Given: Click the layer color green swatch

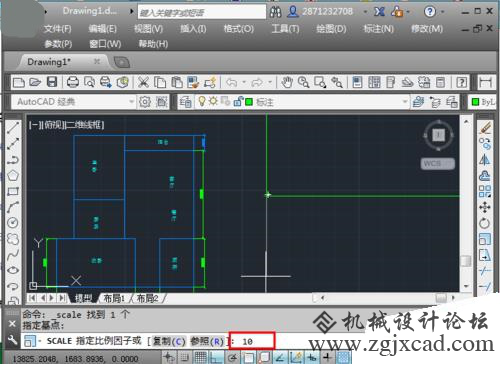Looking at the screenshot, I should click(x=249, y=102).
